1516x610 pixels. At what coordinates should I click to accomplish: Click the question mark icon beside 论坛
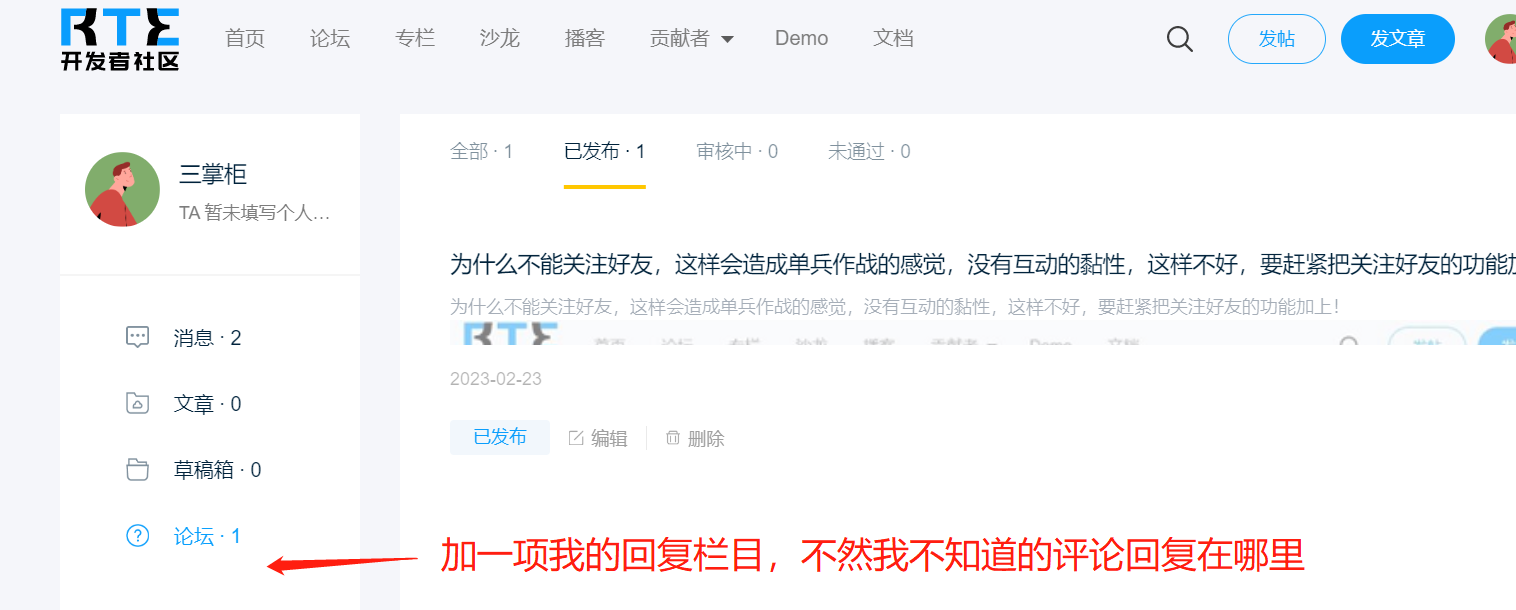(x=138, y=536)
